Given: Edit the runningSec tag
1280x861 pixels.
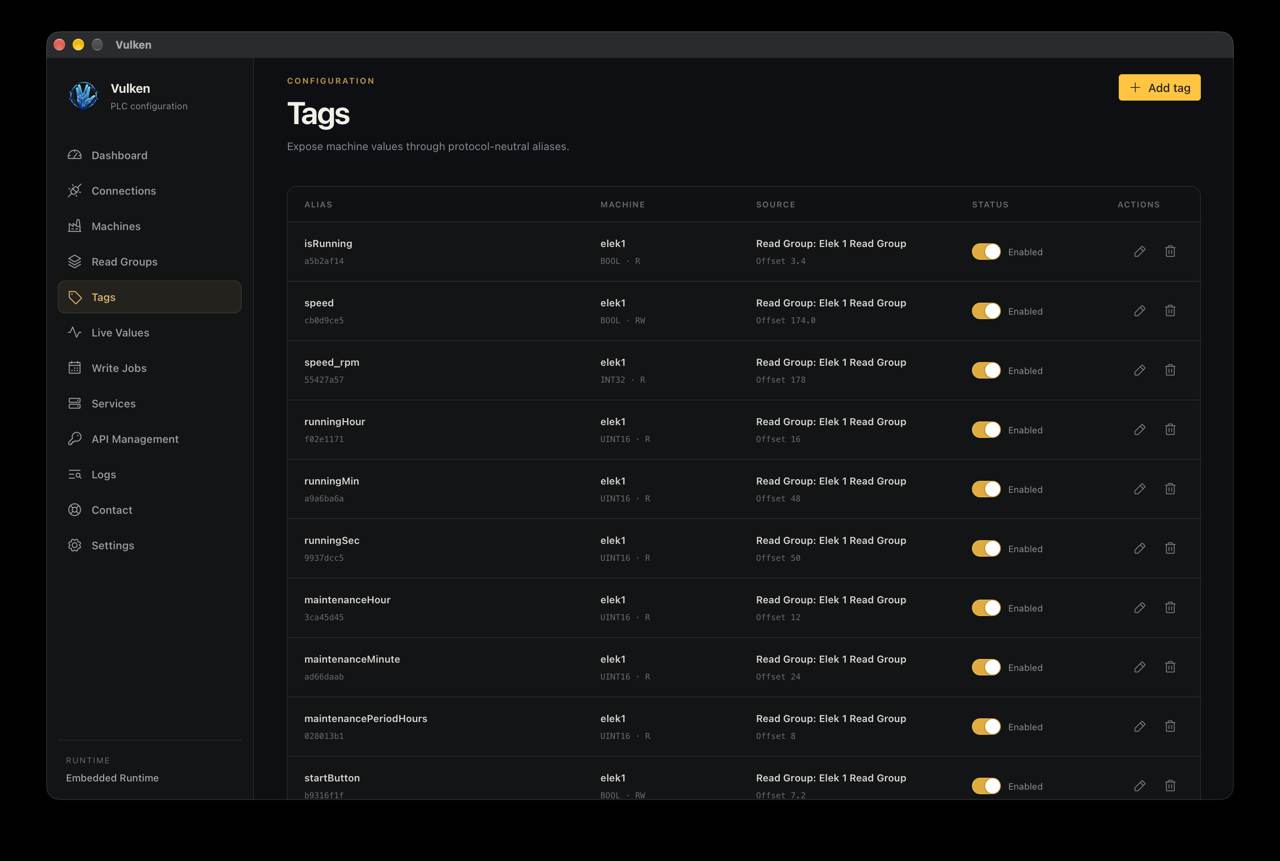Looking at the screenshot, I should pyautogui.click(x=1139, y=548).
